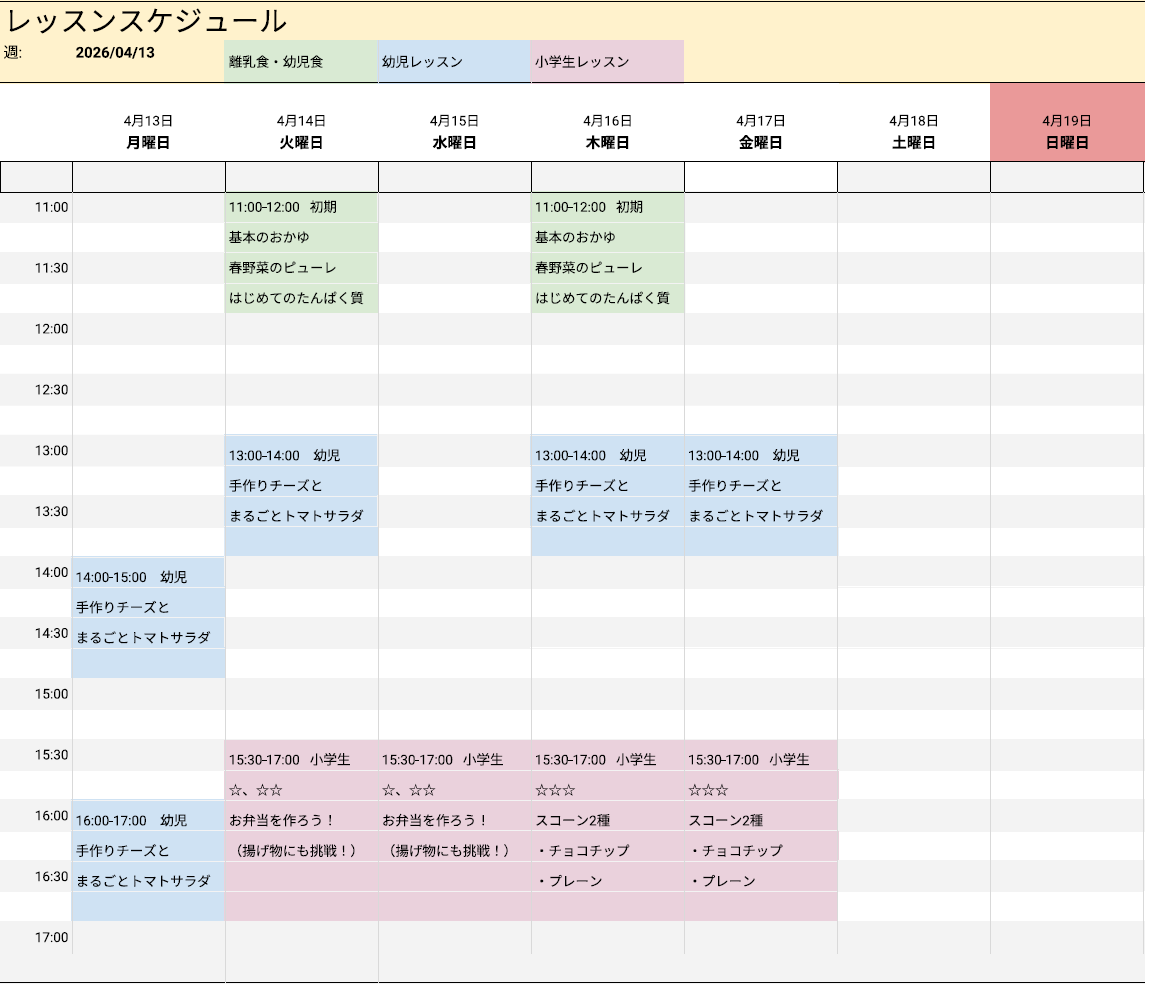Select Friday's スコーン2種 cell
The width and height of the screenshot is (1150, 986).
click(x=760, y=820)
